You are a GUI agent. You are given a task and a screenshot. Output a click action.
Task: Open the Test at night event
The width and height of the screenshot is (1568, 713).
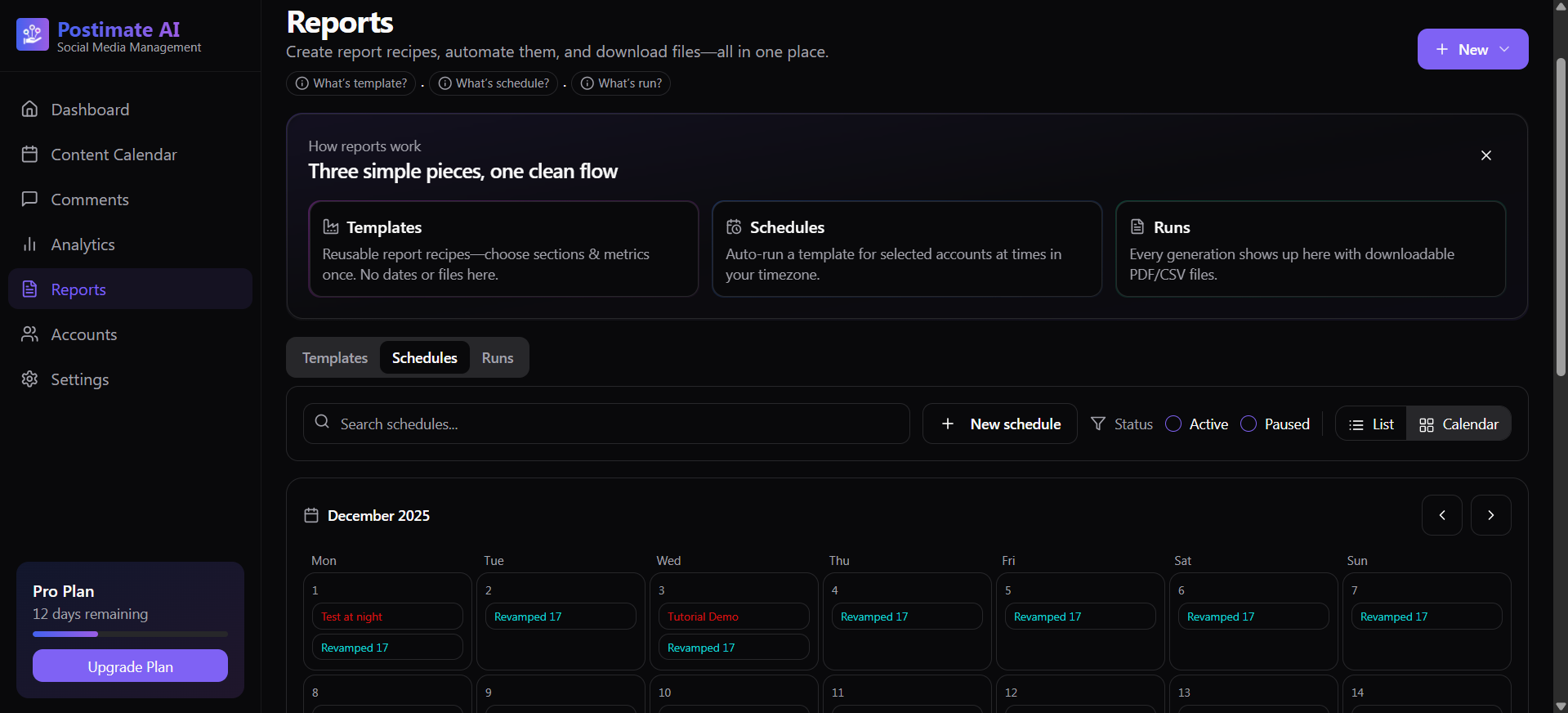pos(387,617)
